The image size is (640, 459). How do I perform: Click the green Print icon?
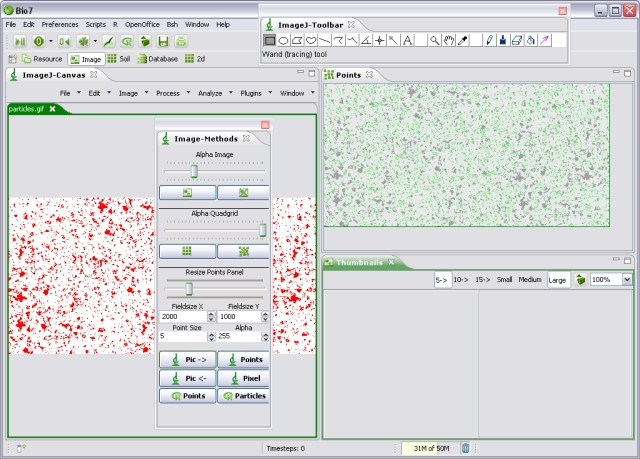pyautogui.click(x=181, y=41)
